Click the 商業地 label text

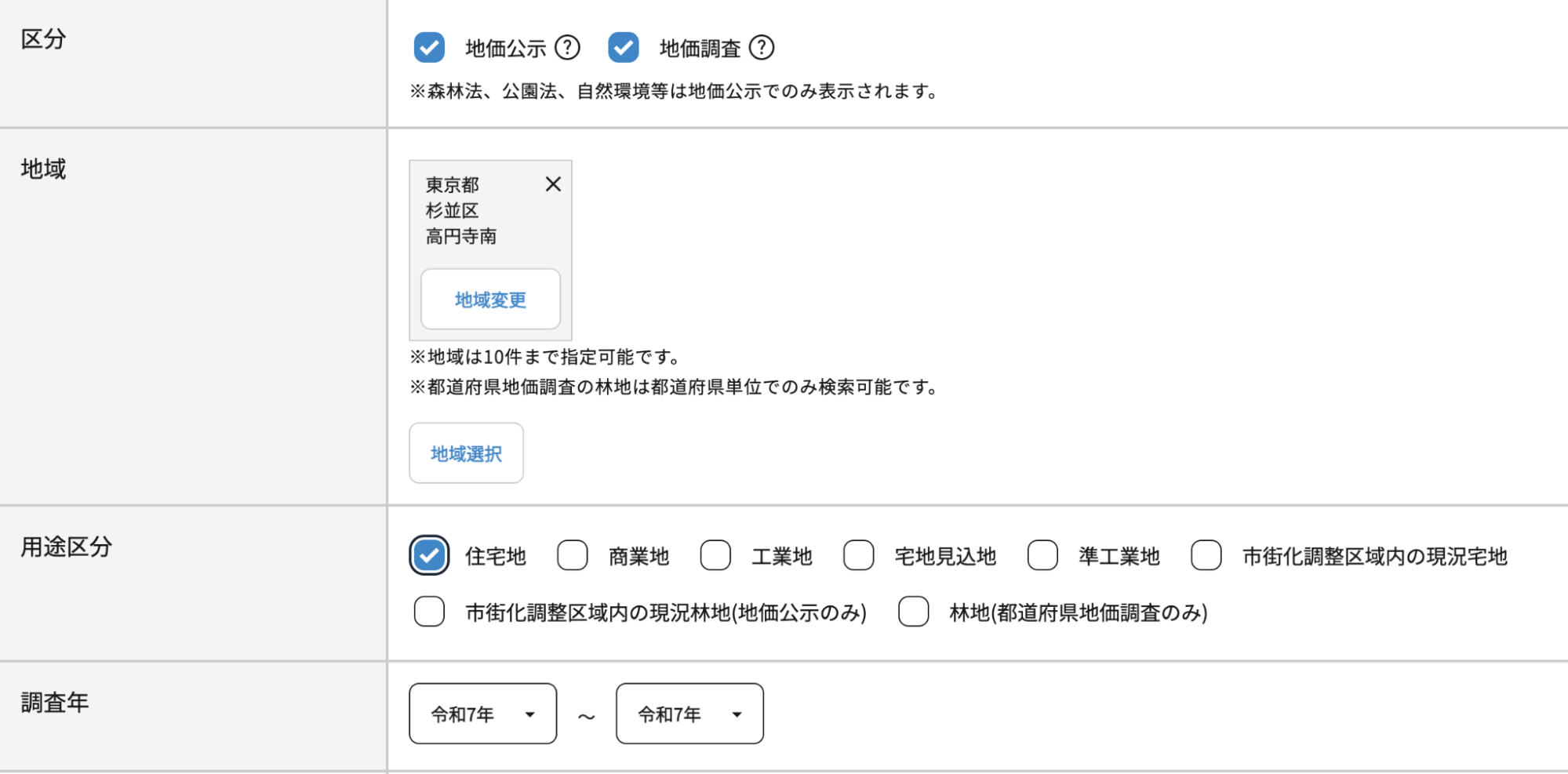click(x=638, y=557)
